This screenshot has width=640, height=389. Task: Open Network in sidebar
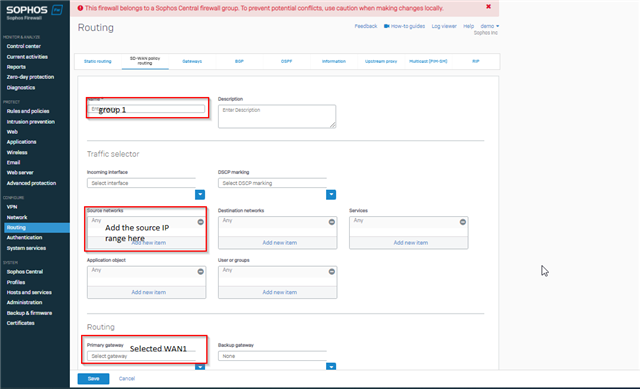[17, 217]
